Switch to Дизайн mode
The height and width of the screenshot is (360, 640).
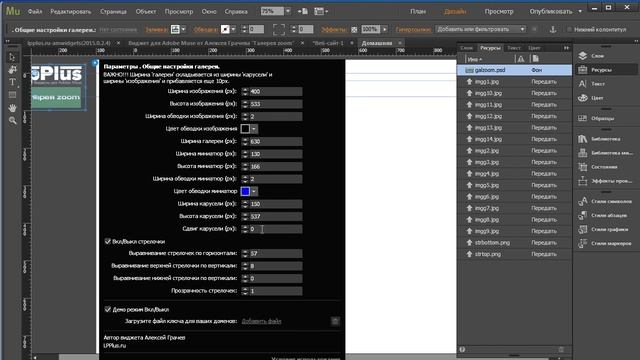coord(455,11)
